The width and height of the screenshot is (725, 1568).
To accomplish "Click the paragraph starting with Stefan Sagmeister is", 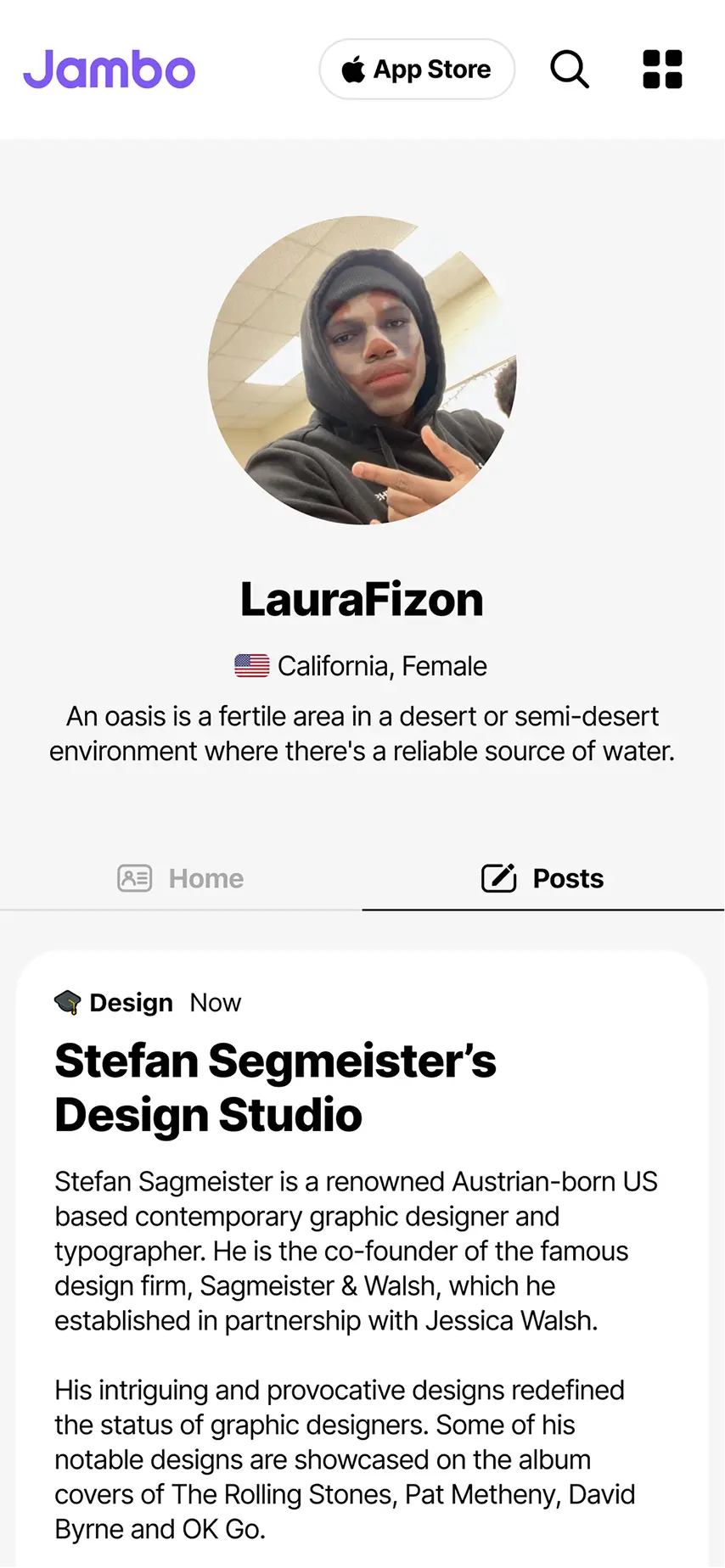I will [x=356, y=1251].
